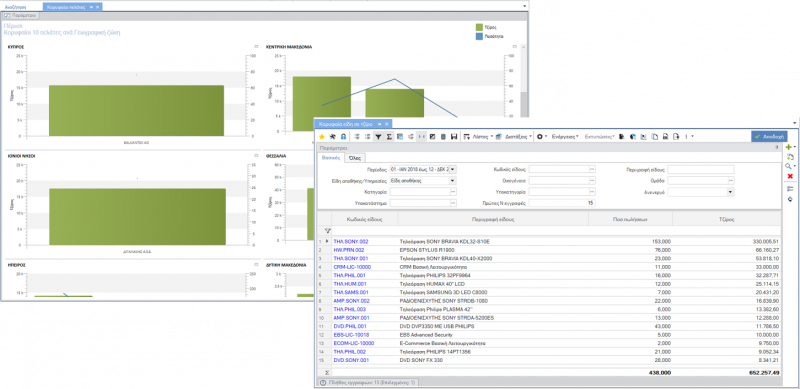Open the Ενέργειες actions menu

565,137
